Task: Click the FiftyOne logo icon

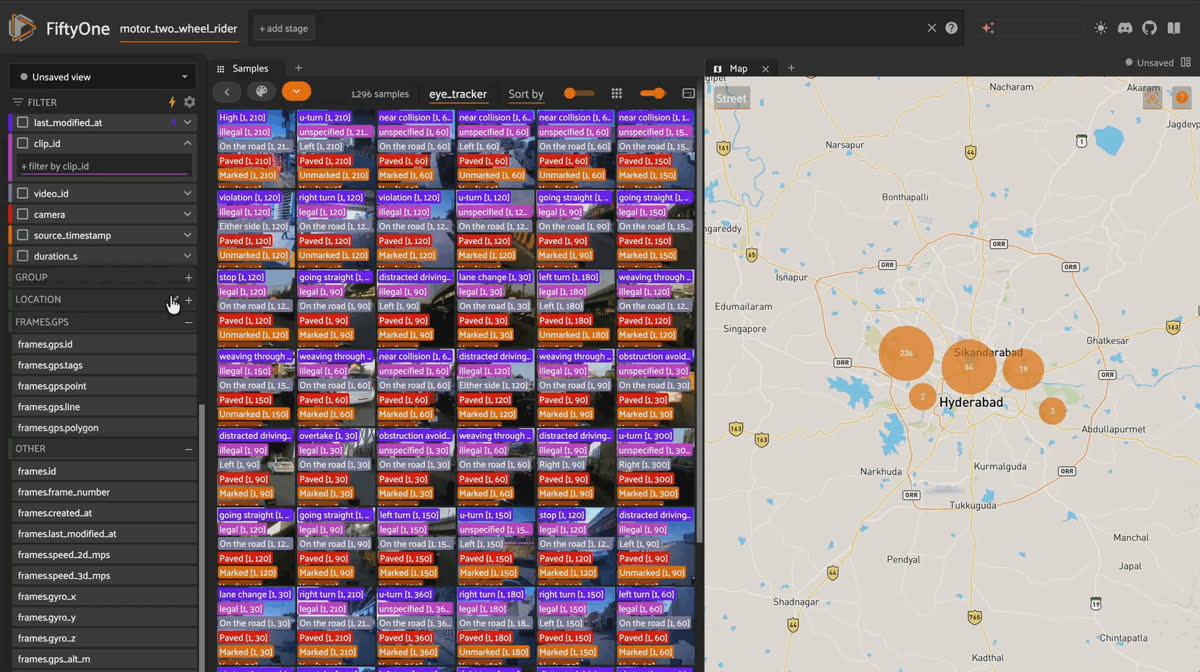Action: (x=22, y=28)
